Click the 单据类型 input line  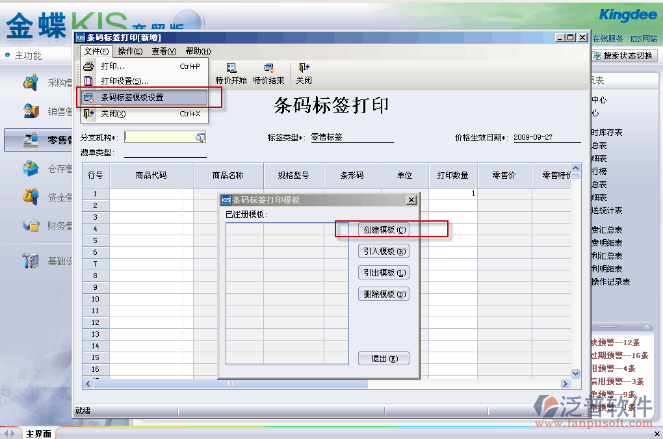click(x=165, y=152)
